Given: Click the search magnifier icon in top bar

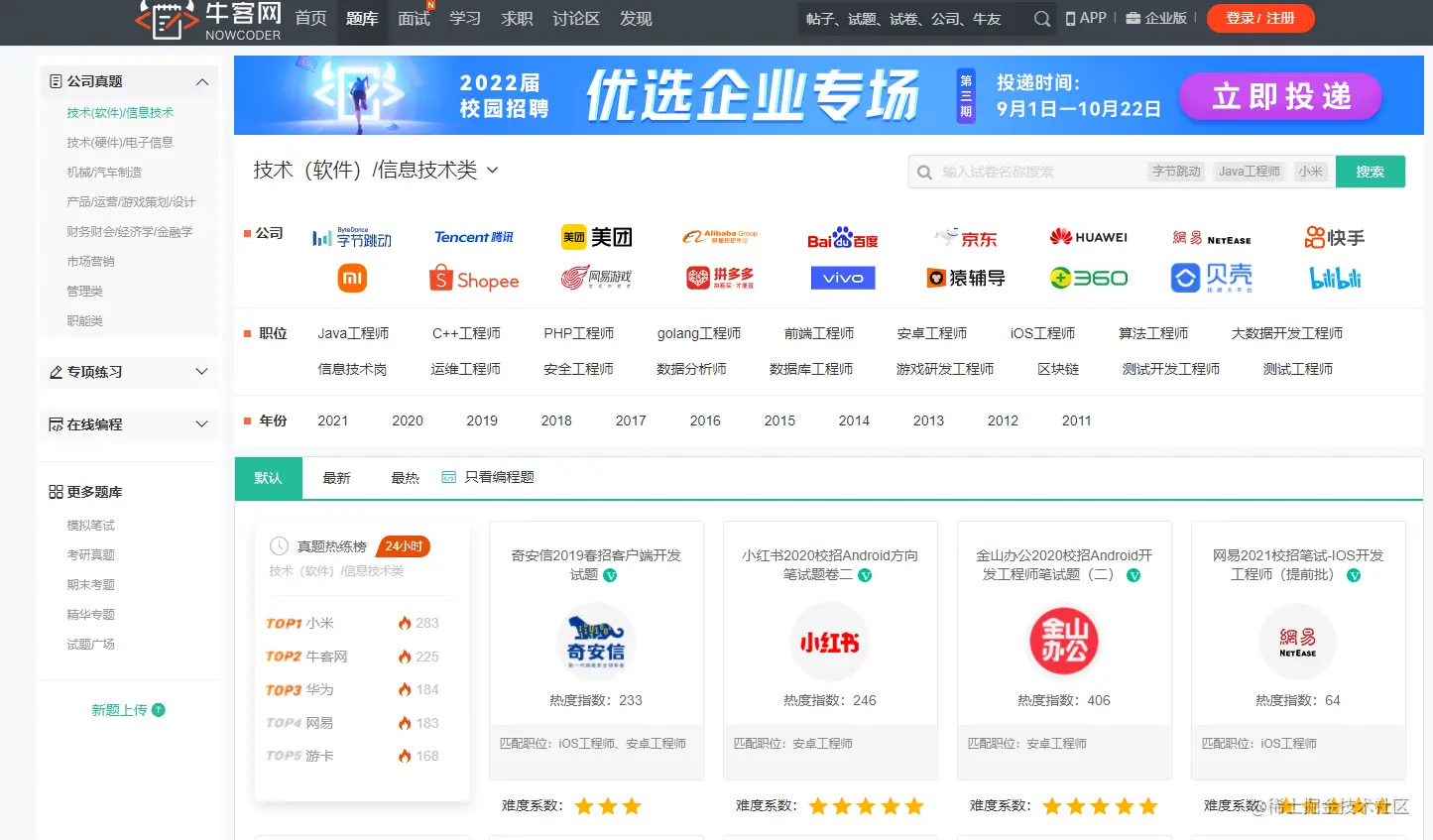Looking at the screenshot, I should 1041,19.
